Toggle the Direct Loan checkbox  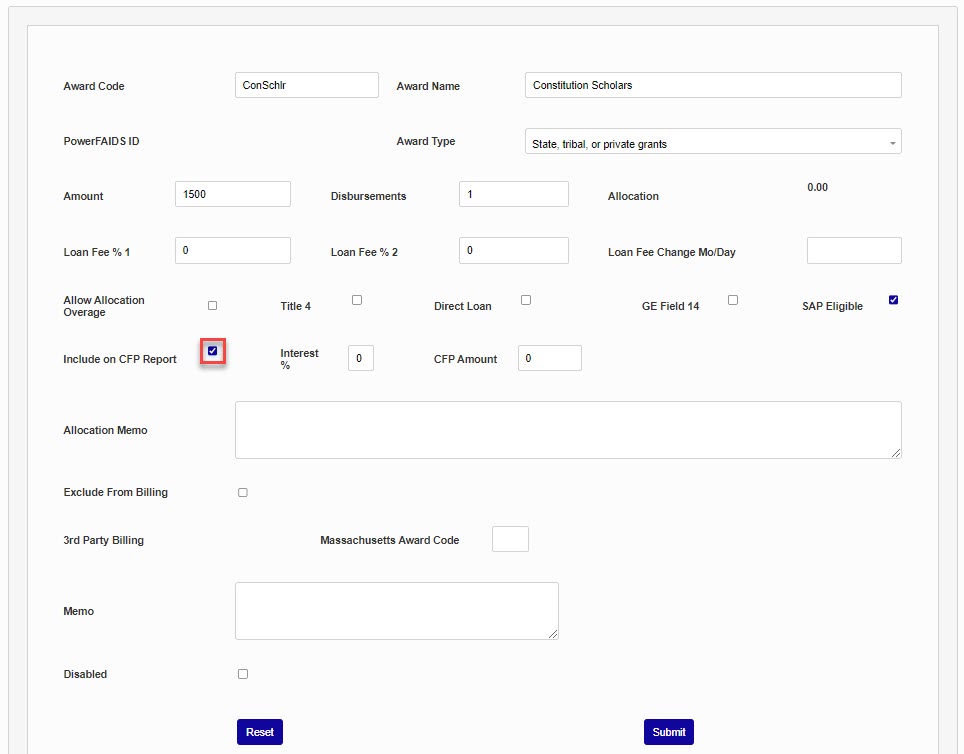526,300
